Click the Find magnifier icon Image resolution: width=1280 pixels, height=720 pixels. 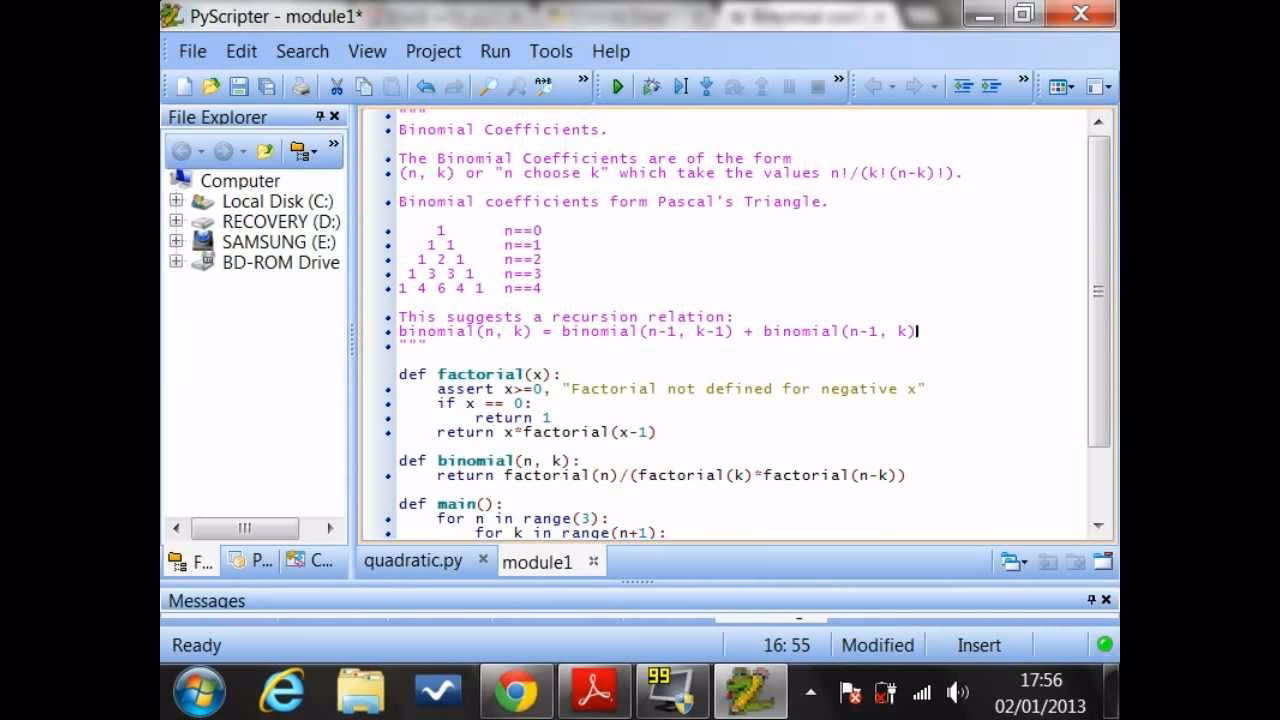(488, 87)
